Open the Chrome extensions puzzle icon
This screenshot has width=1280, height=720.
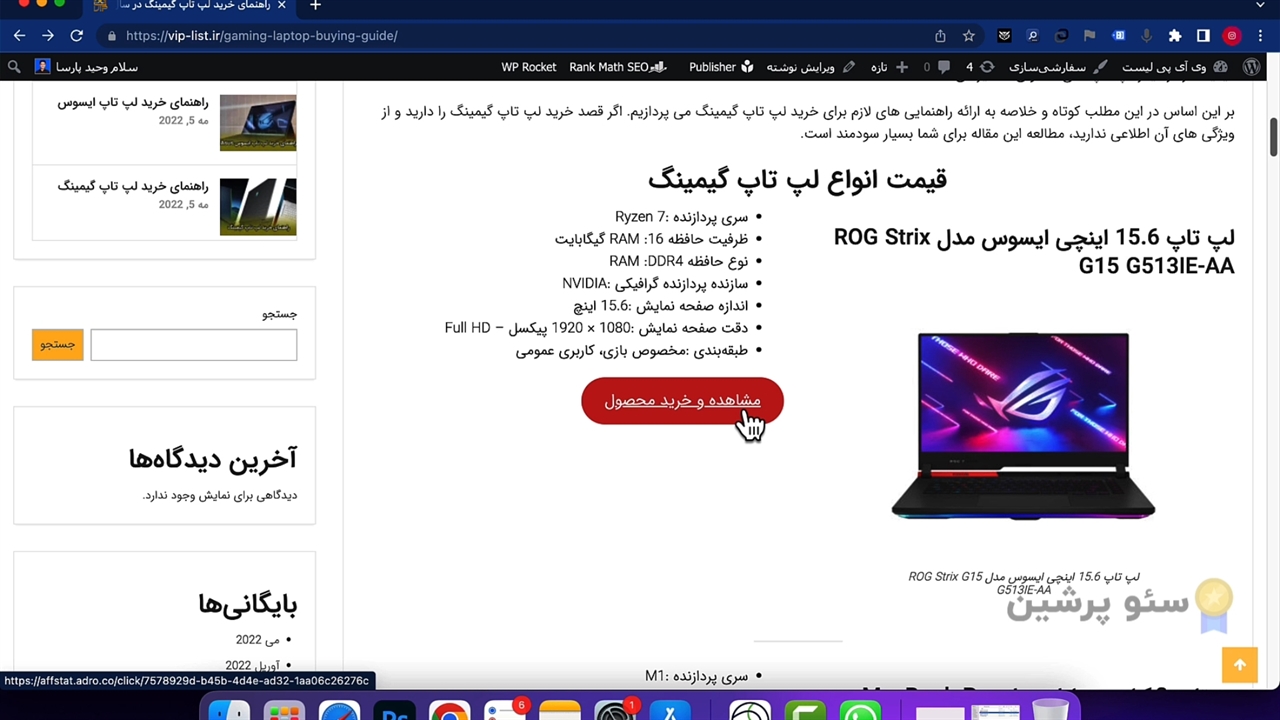coord(1175,35)
